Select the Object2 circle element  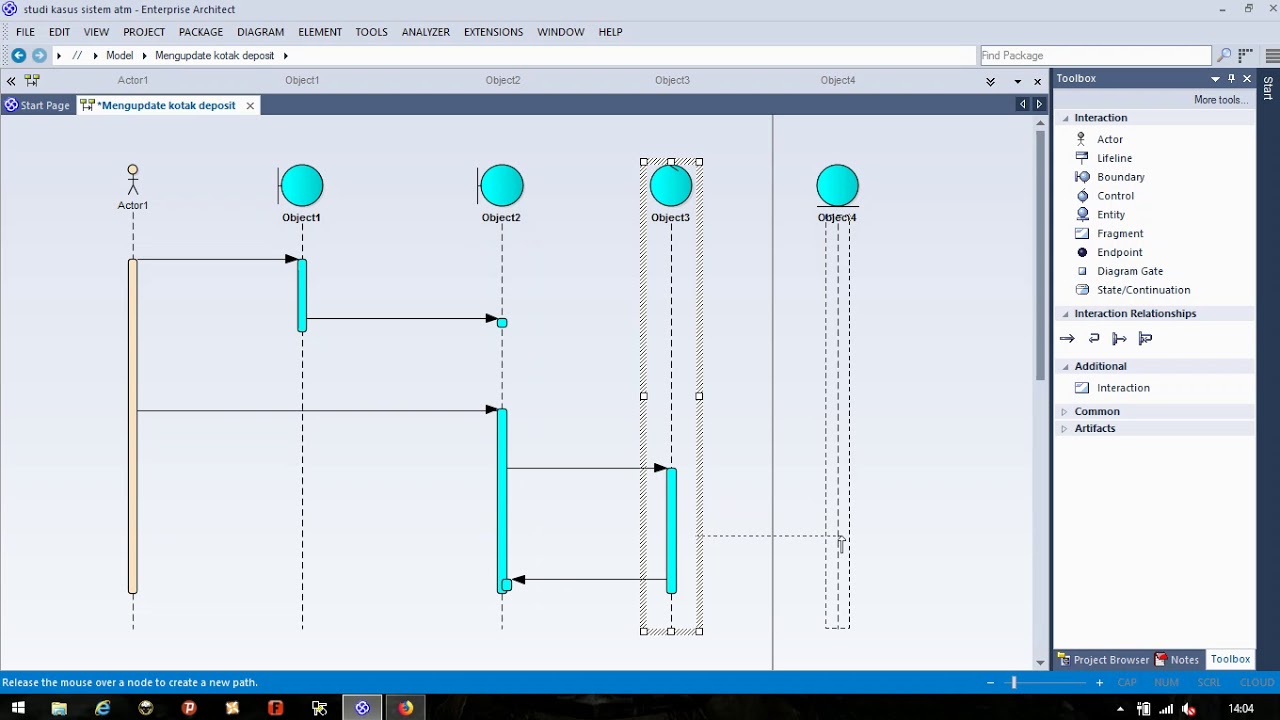pyautogui.click(x=501, y=186)
